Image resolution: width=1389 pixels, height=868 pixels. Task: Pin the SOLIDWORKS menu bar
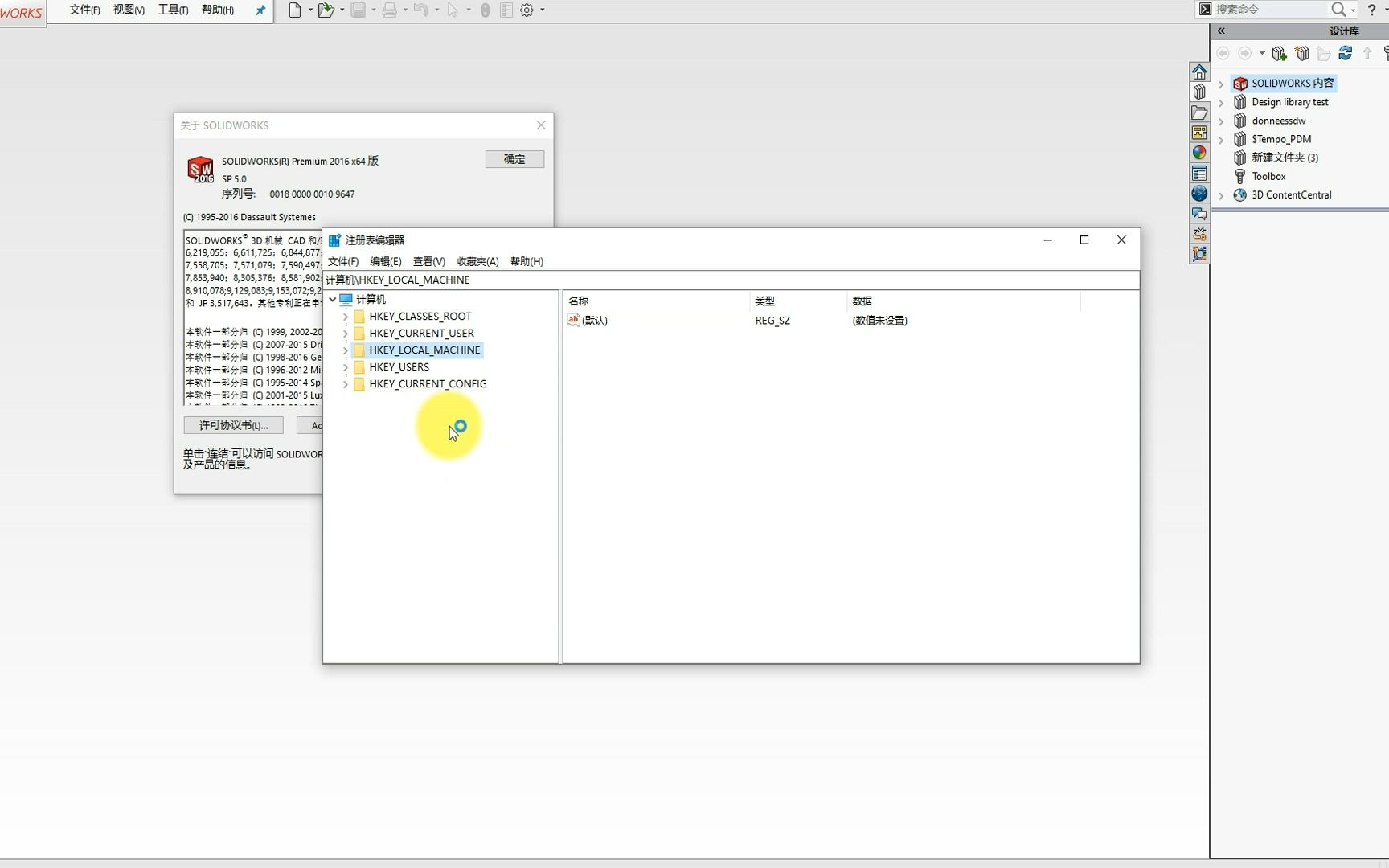tap(260, 10)
